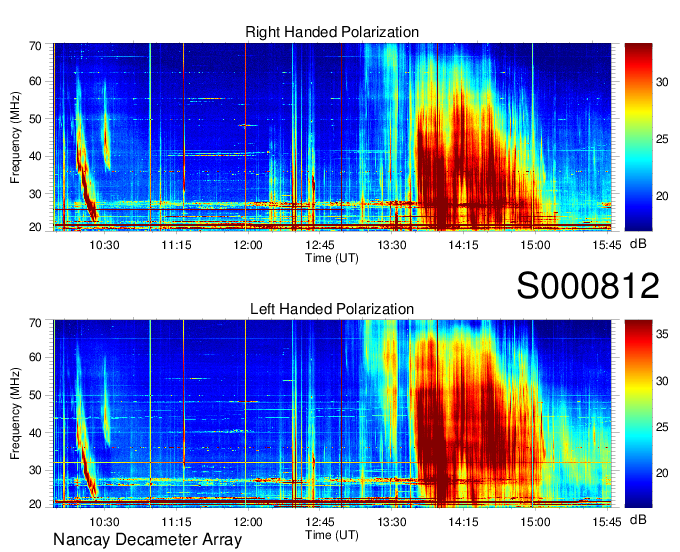Click the 15:00 tick label on bottom plot
Image resolution: width=680 pixels, height=552 pixels.
(535, 522)
